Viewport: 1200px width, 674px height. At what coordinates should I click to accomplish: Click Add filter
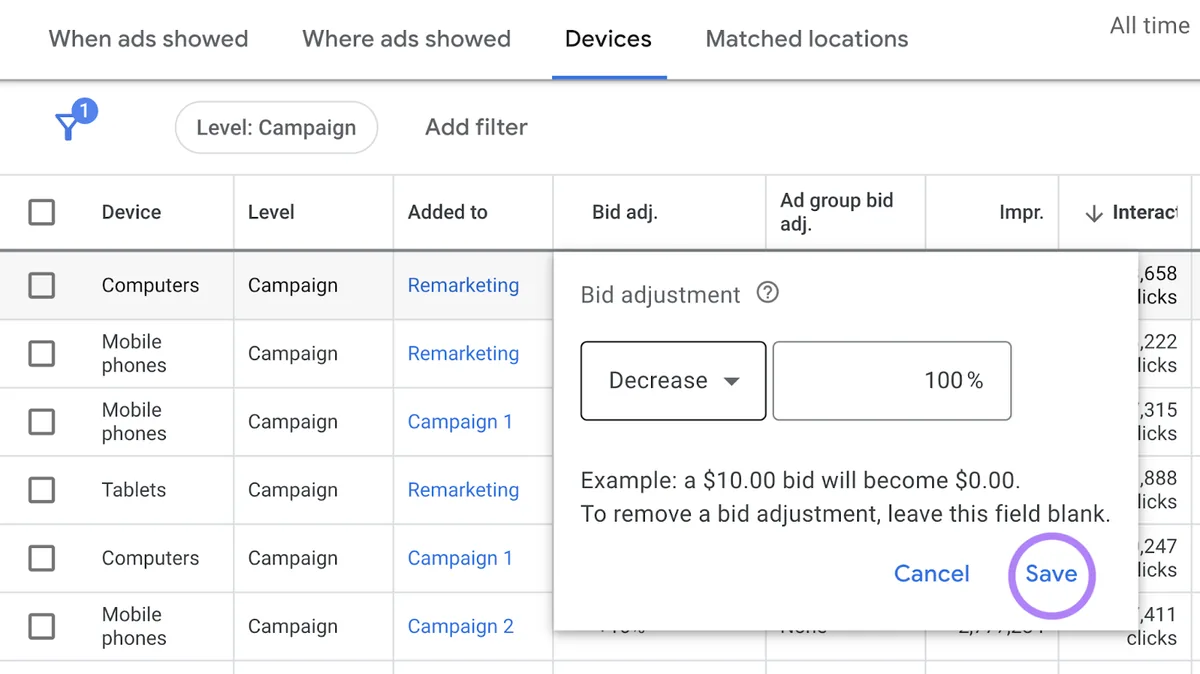(x=476, y=127)
